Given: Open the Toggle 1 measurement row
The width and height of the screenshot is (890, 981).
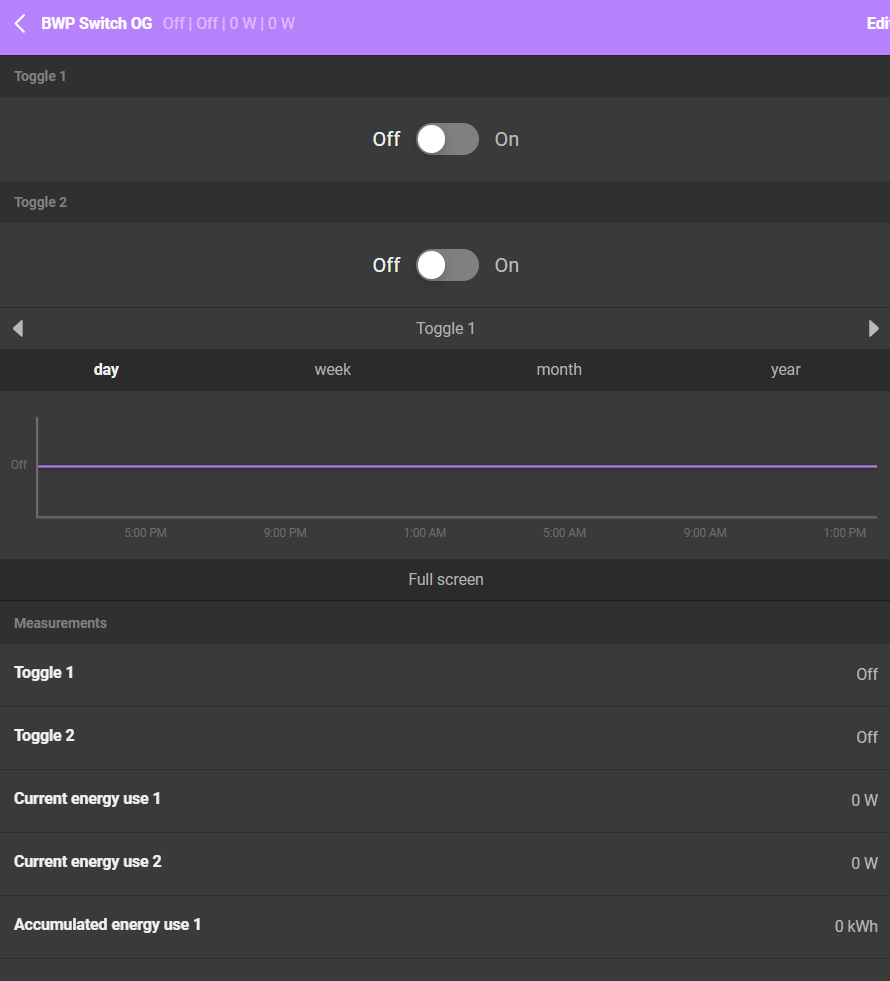Looking at the screenshot, I should click(445, 674).
